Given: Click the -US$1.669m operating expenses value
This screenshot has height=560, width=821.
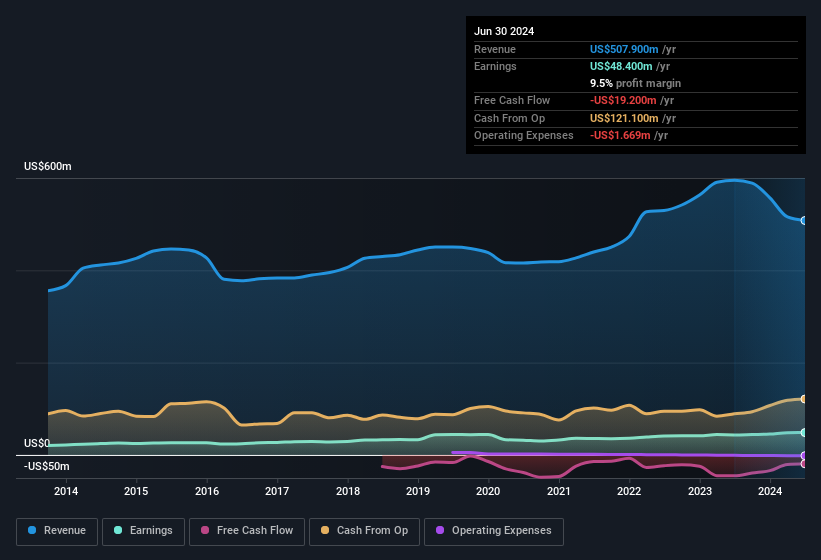Looking at the screenshot, I should [x=620, y=136].
